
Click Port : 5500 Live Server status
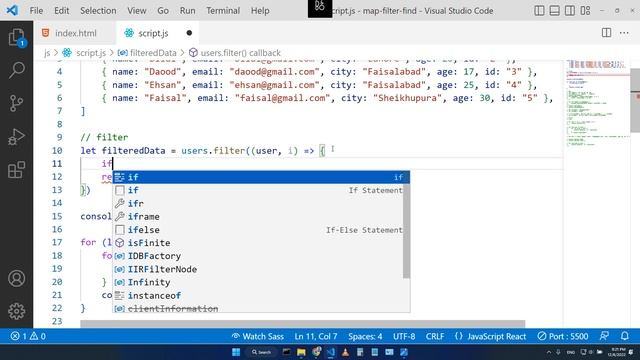click(563, 336)
